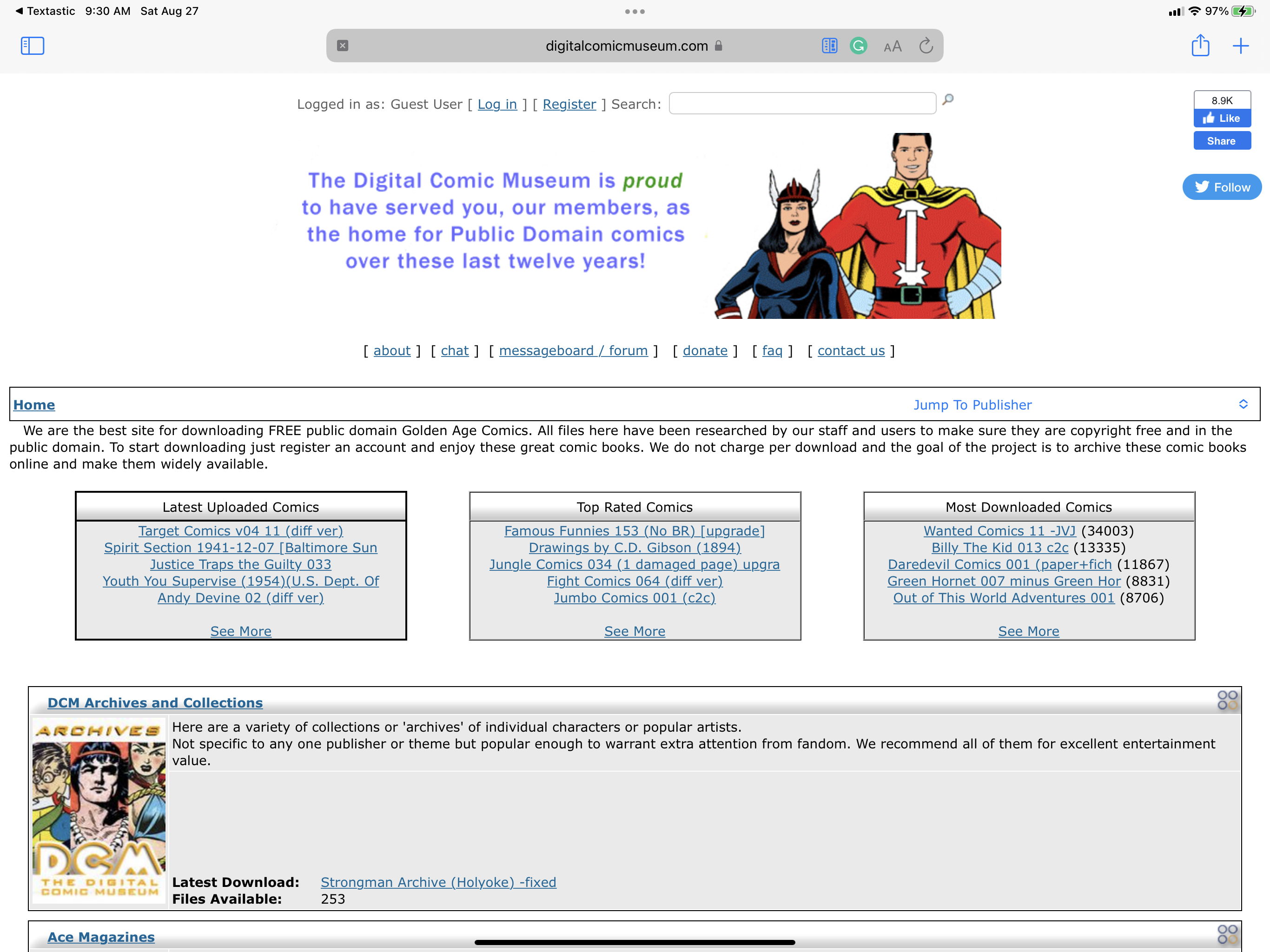Open Daredevil Comics 001 (paper+fich link
Viewport: 1270px width, 952px height.
point(999,564)
